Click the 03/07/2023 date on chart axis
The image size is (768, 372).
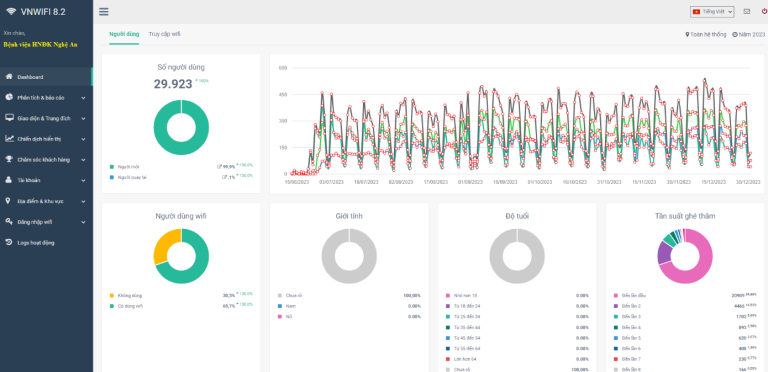(332, 182)
